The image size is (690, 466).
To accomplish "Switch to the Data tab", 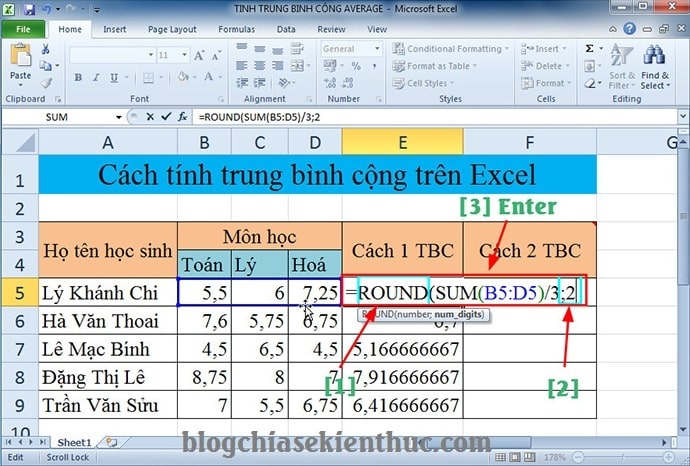I will pos(286,29).
